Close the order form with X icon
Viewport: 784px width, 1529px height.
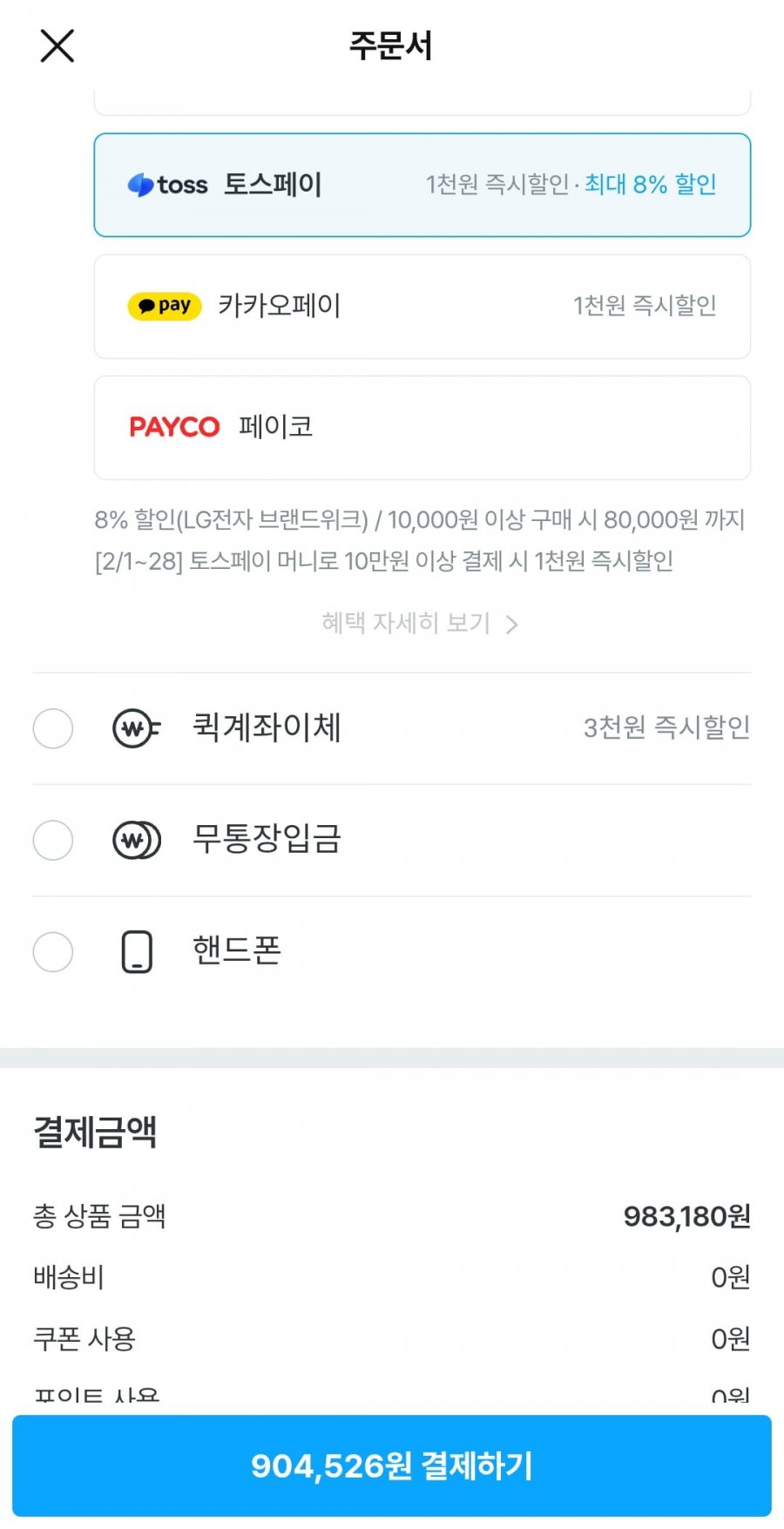pyautogui.click(x=57, y=45)
